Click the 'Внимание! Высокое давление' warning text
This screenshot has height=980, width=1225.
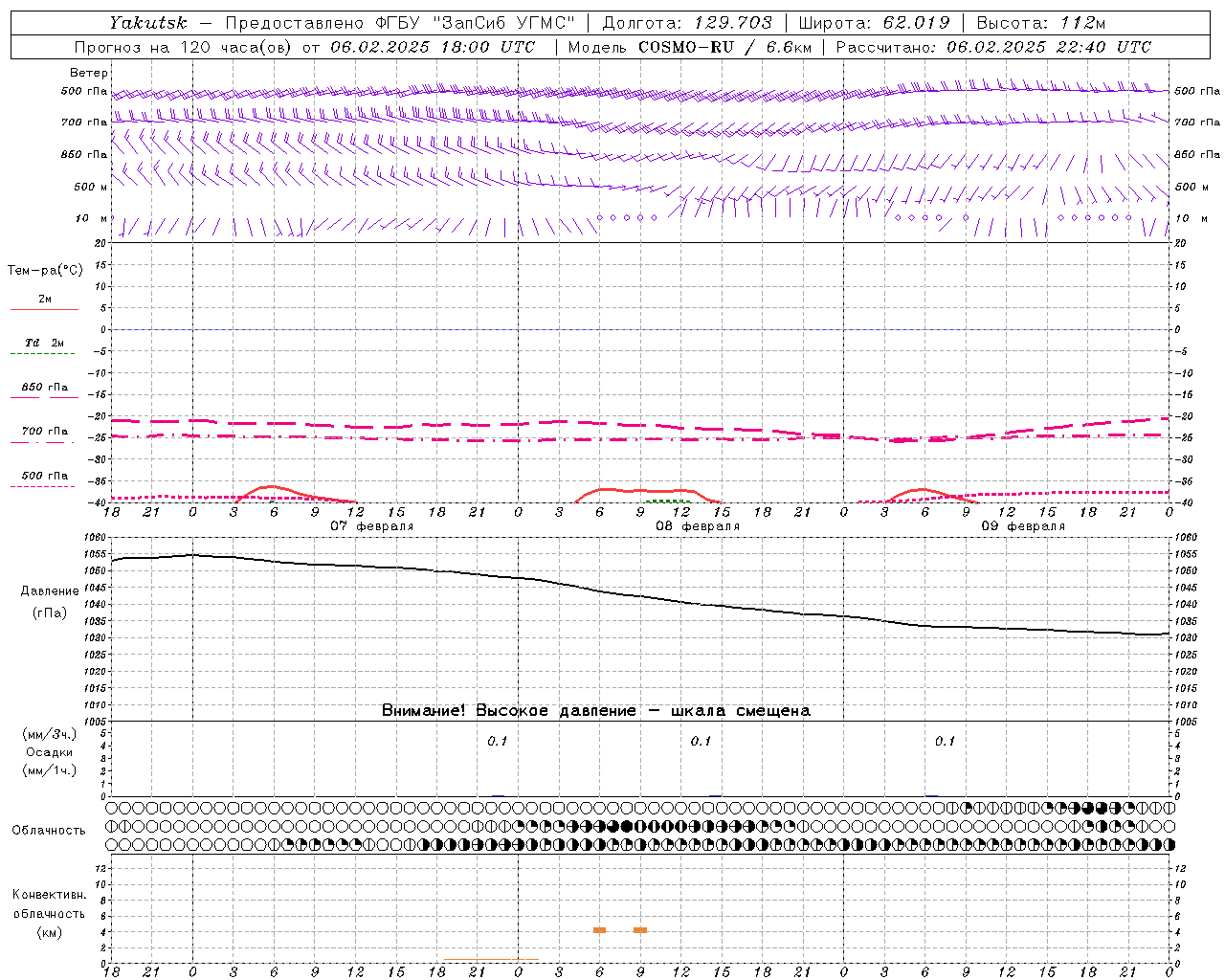click(x=508, y=711)
